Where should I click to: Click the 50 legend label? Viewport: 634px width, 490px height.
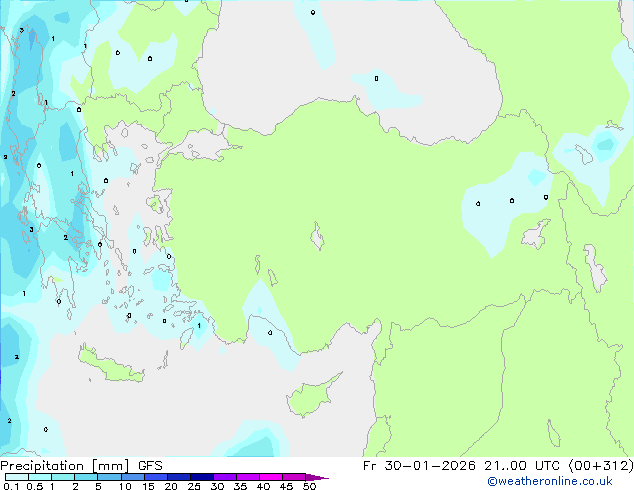309,486
